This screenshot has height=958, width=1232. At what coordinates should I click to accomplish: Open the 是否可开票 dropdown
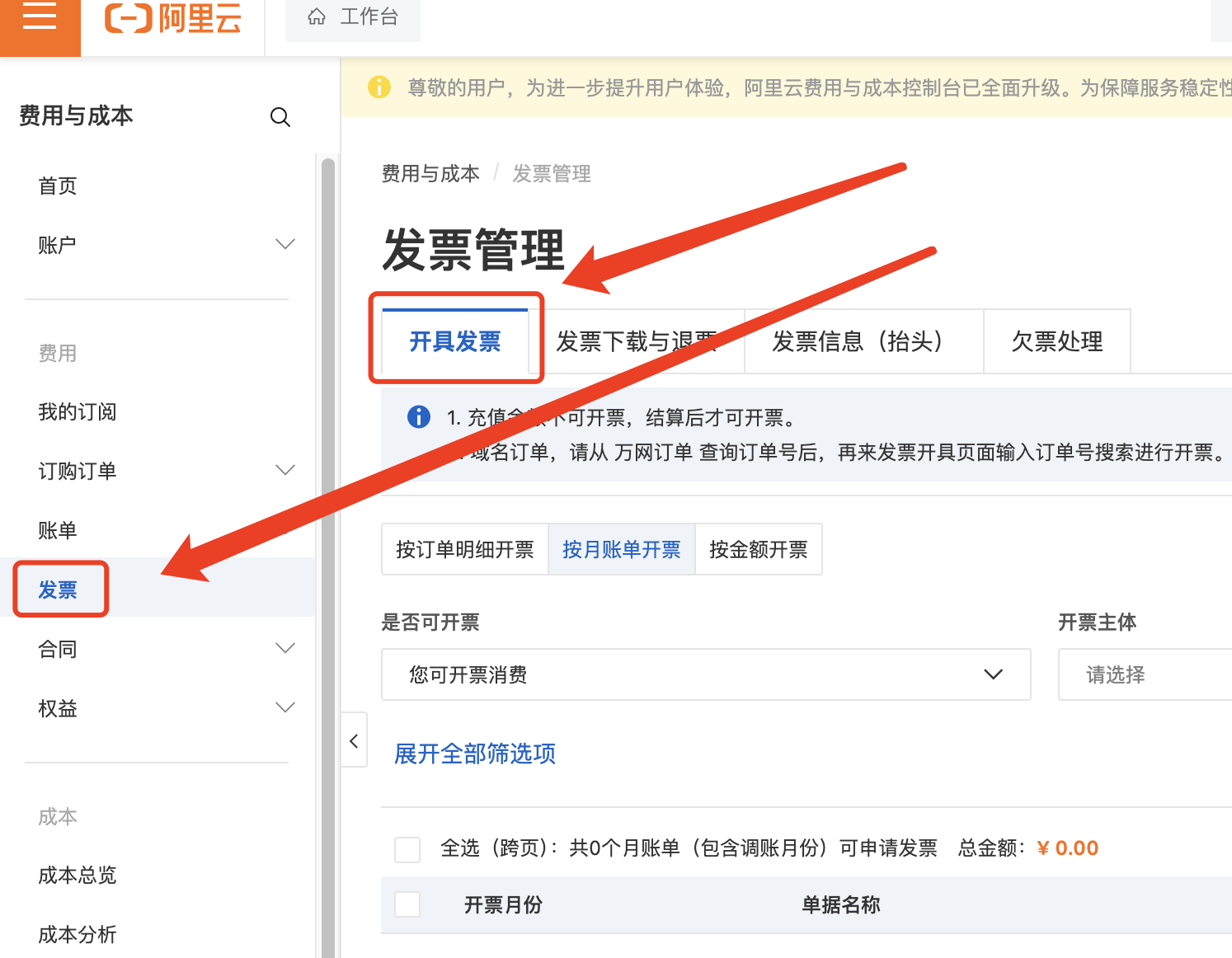[706, 674]
